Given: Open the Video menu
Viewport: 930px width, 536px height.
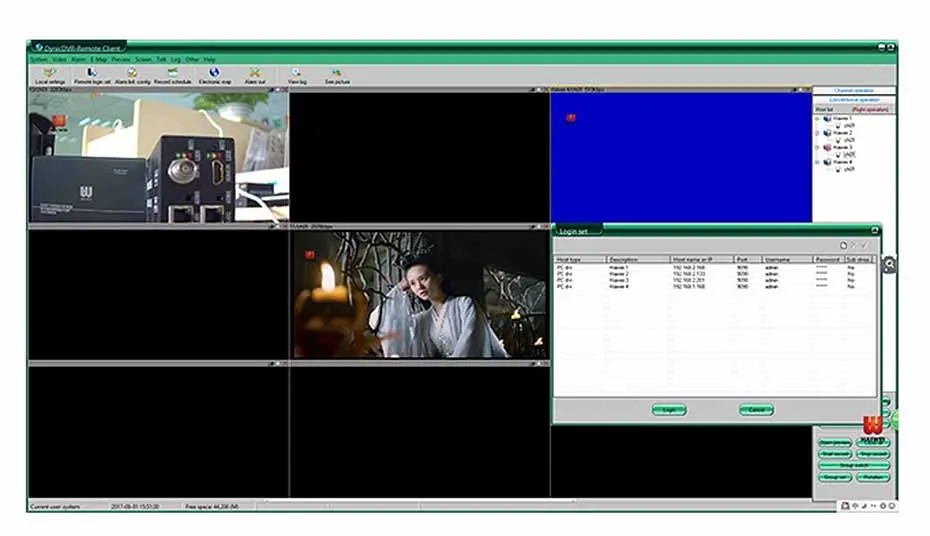Looking at the screenshot, I should pyautogui.click(x=59, y=59).
